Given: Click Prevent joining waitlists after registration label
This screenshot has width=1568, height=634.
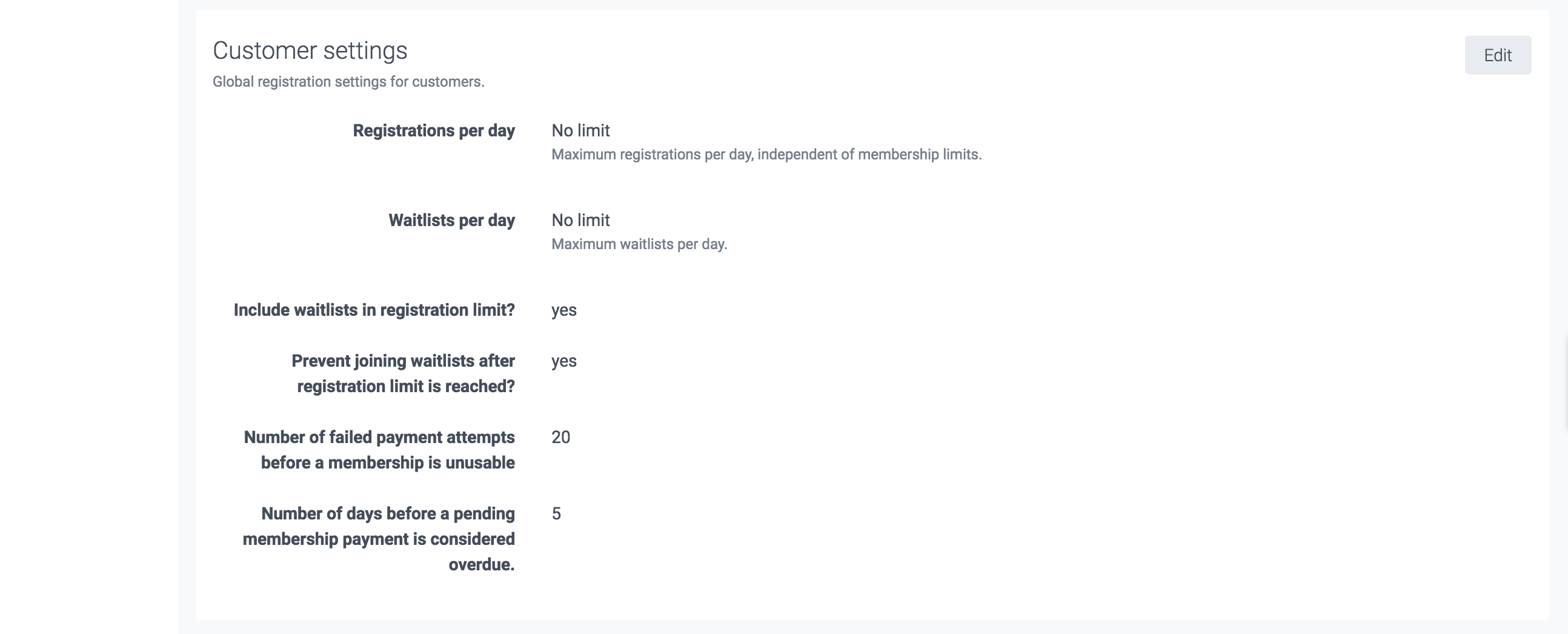Looking at the screenshot, I should tap(403, 361).
